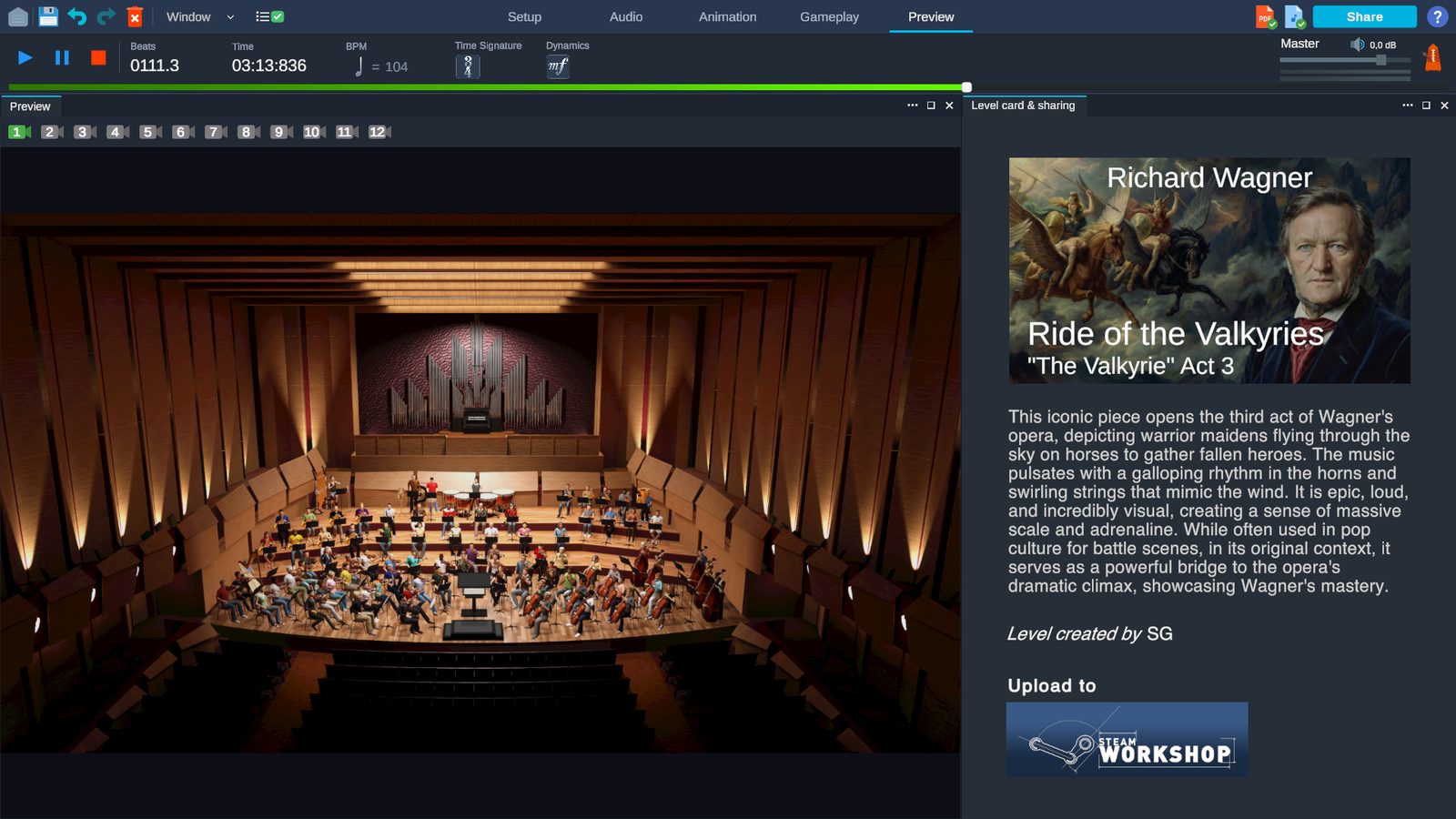Image resolution: width=1456 pixels, height=819 pixels.
Task: Stop playback with the red square
Action: pyautogui.click(x=98, y=57)
